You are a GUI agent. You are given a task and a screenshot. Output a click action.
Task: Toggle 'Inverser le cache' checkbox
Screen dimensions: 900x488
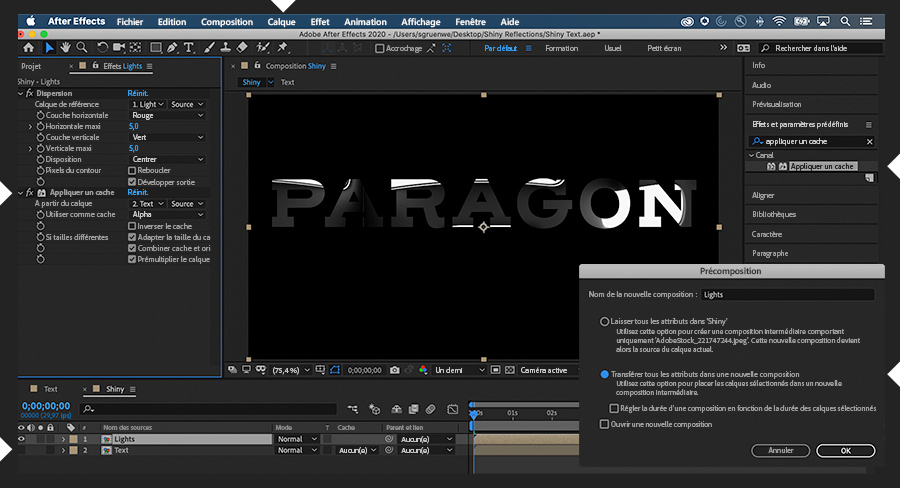pyautogui.click(x=132, y=226)
